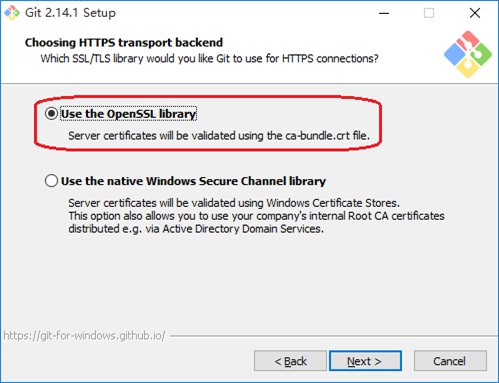The width and height of the screenshot is (499, 383).
Task: Click the Git icon in title bar
Action: click(12, 13)
